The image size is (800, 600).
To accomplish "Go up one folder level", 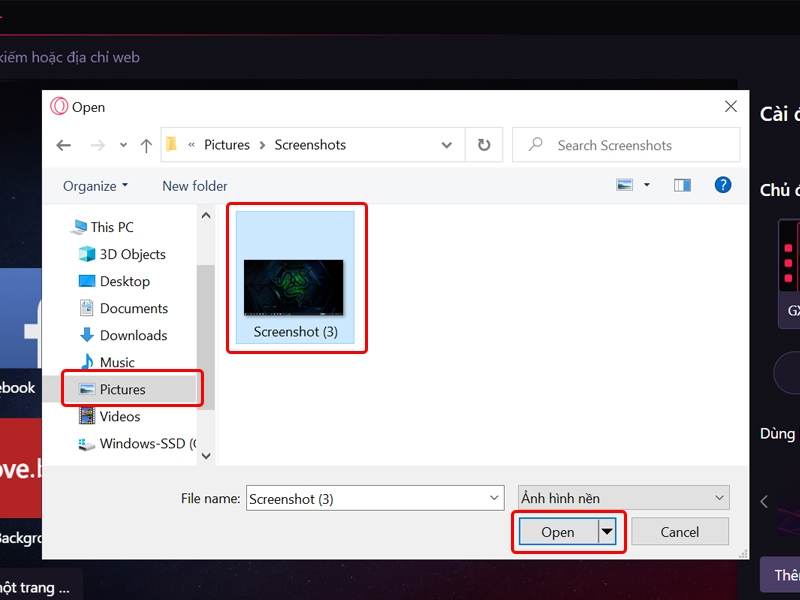I will pyautogui.click(x=146, y=145).
